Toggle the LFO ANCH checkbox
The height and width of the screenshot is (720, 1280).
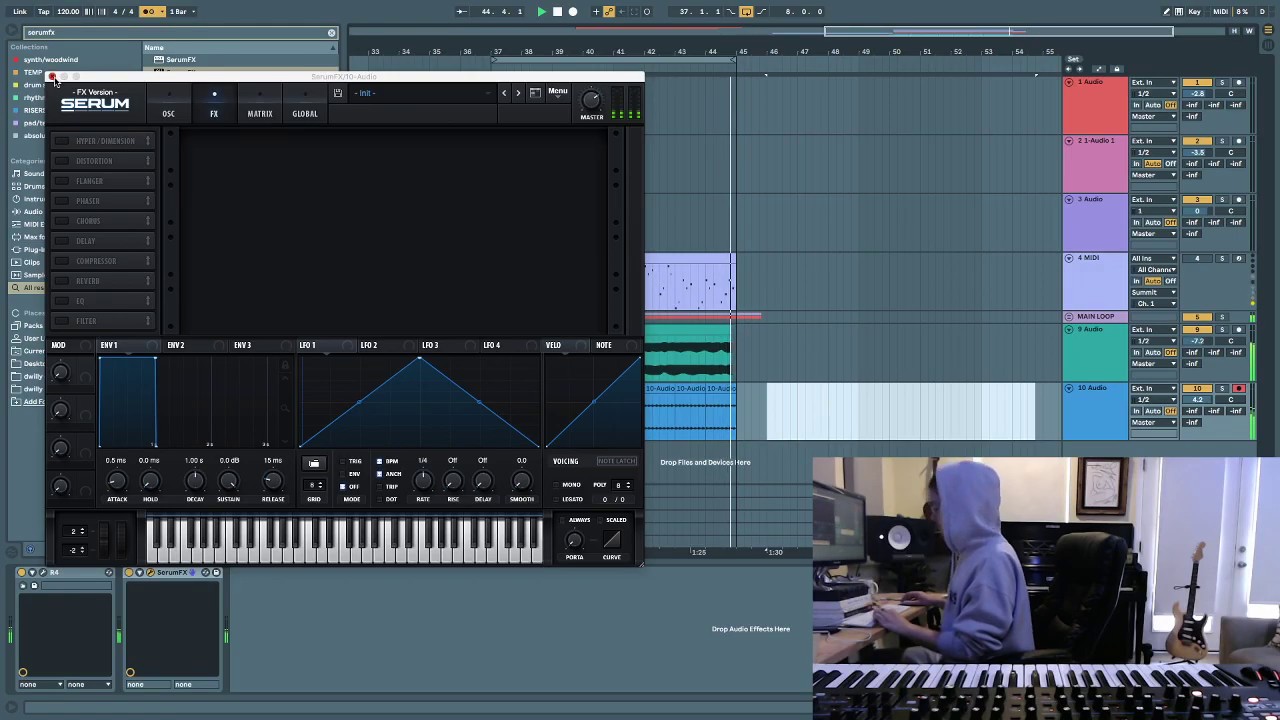click(x=380, y=474)
